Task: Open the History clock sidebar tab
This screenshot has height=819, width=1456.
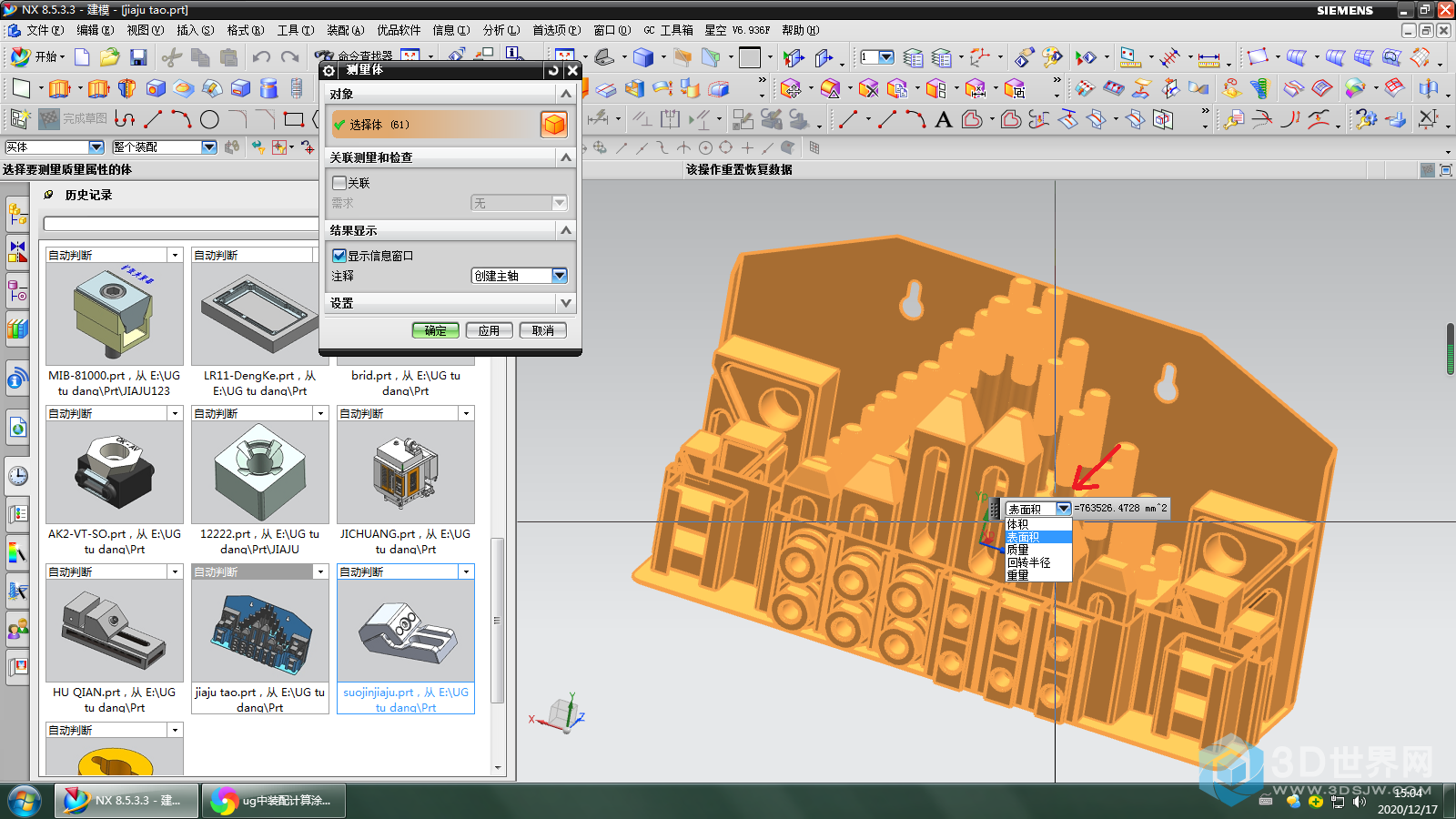Action: pyautogui.click(x=17, y=476)
